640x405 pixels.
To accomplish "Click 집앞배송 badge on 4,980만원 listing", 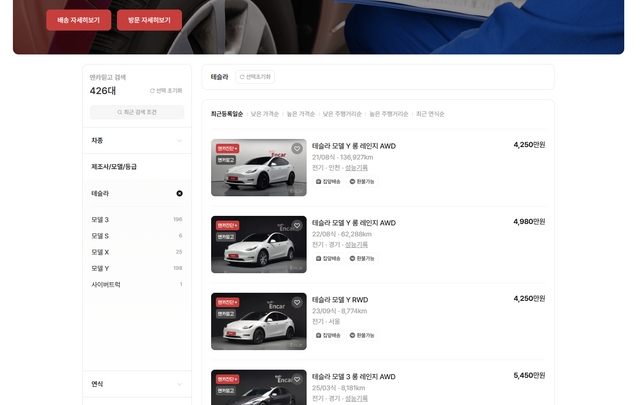I will pyautogui.click(x=328, y=258).
